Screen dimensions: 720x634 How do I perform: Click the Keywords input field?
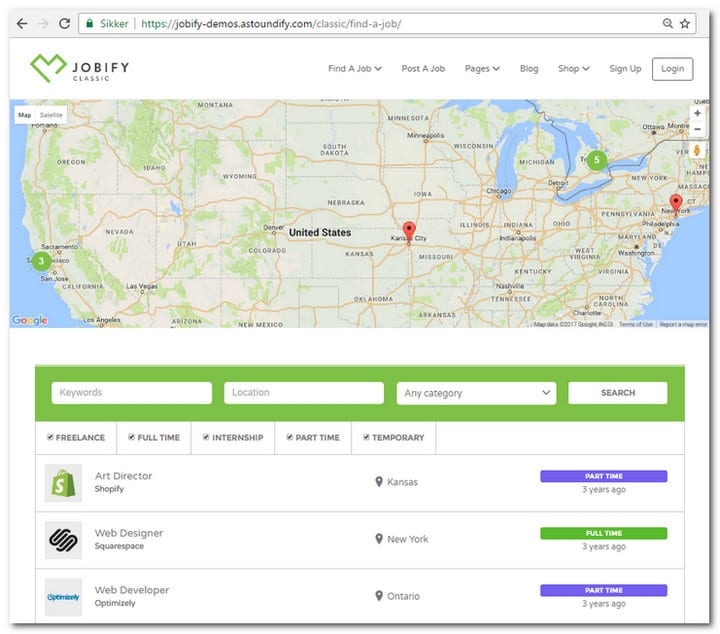click(131, 393)
